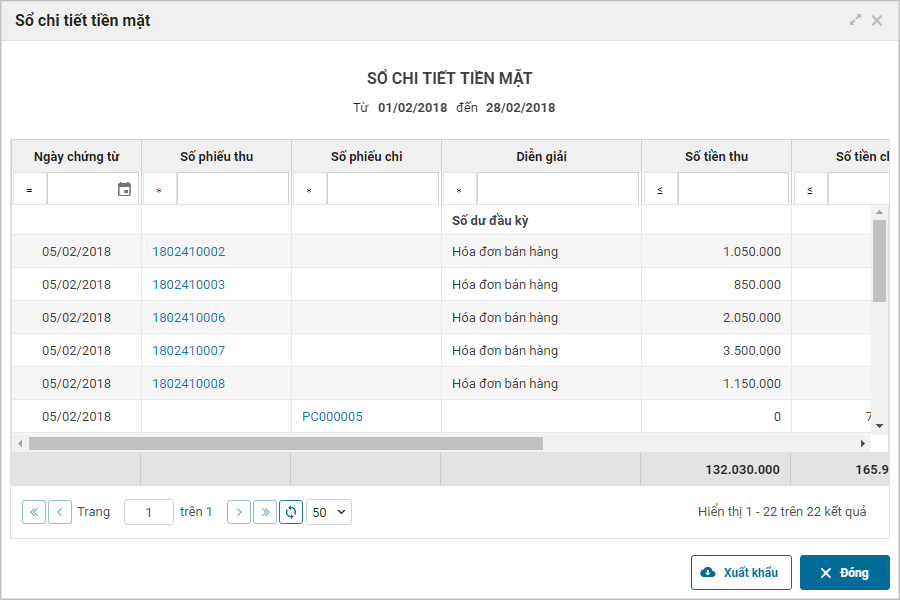Jump to the last page
This screenshot has height=600, width=900.
(265, 512)
